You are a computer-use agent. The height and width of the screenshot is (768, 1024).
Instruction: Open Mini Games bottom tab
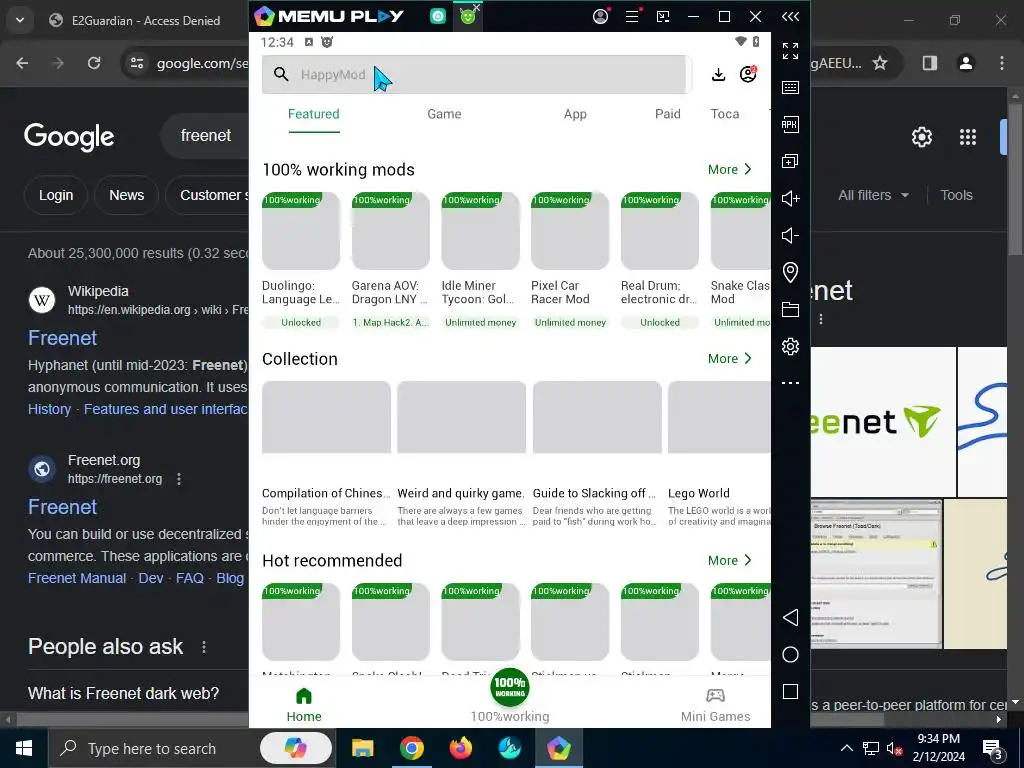click(x=716, y=705)
